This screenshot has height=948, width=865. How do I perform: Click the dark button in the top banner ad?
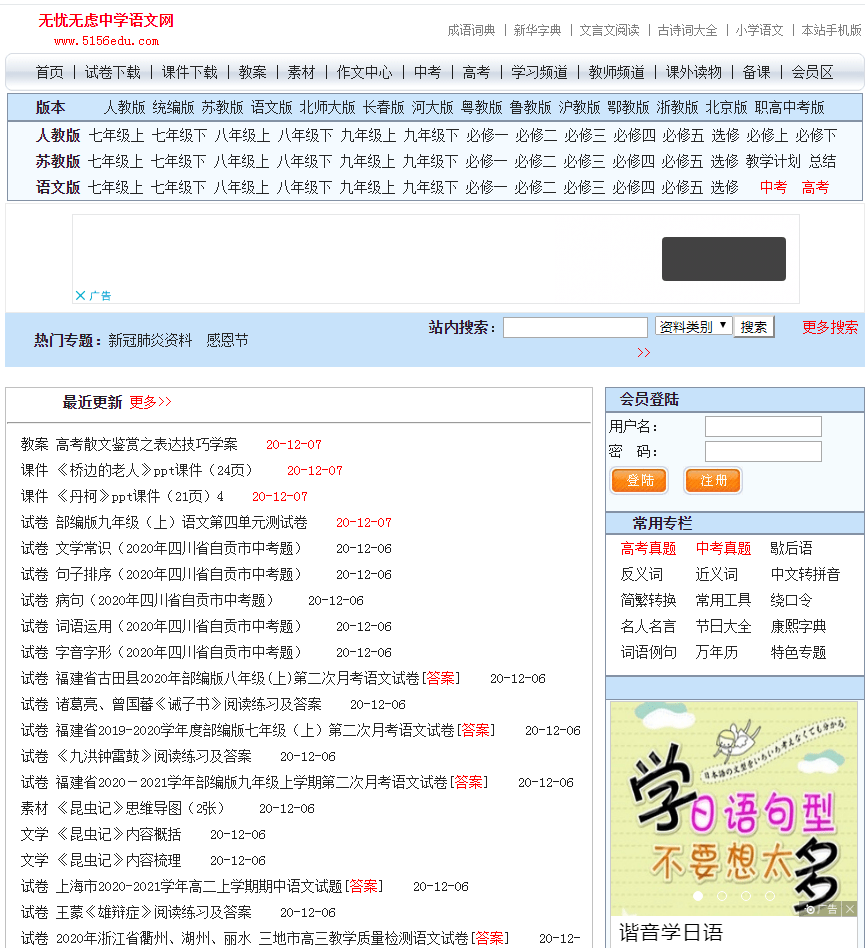(723, 259)
